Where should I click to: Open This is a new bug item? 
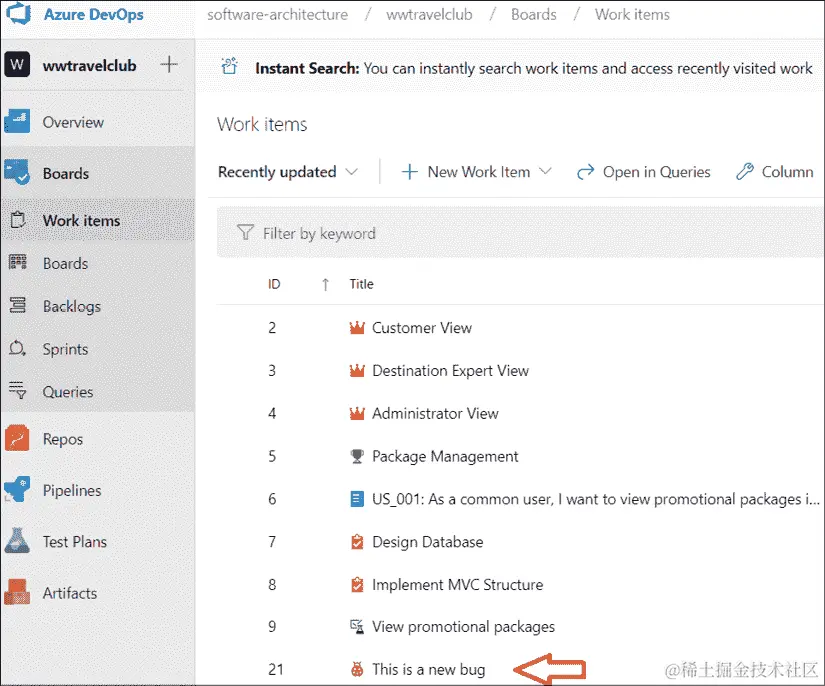(428, 669)
